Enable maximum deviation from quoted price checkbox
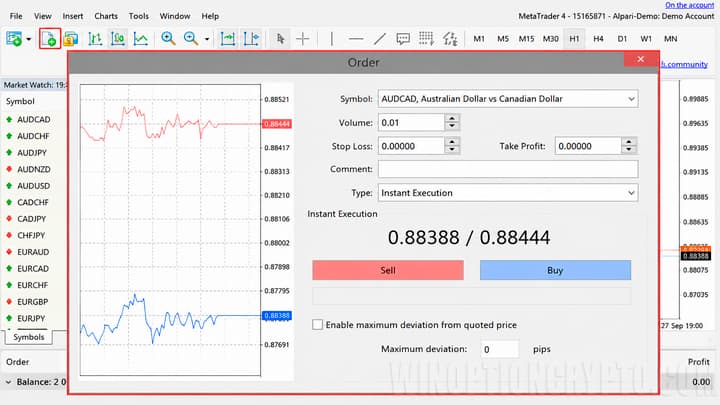720x405 pixels. (317, 325)
